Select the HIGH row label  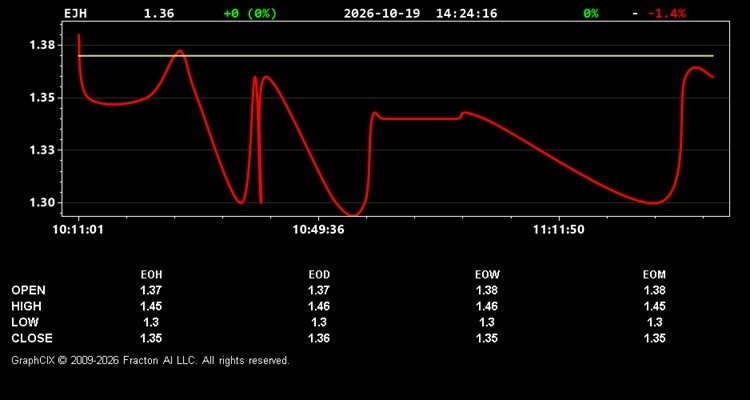click(x=26, y=306)
